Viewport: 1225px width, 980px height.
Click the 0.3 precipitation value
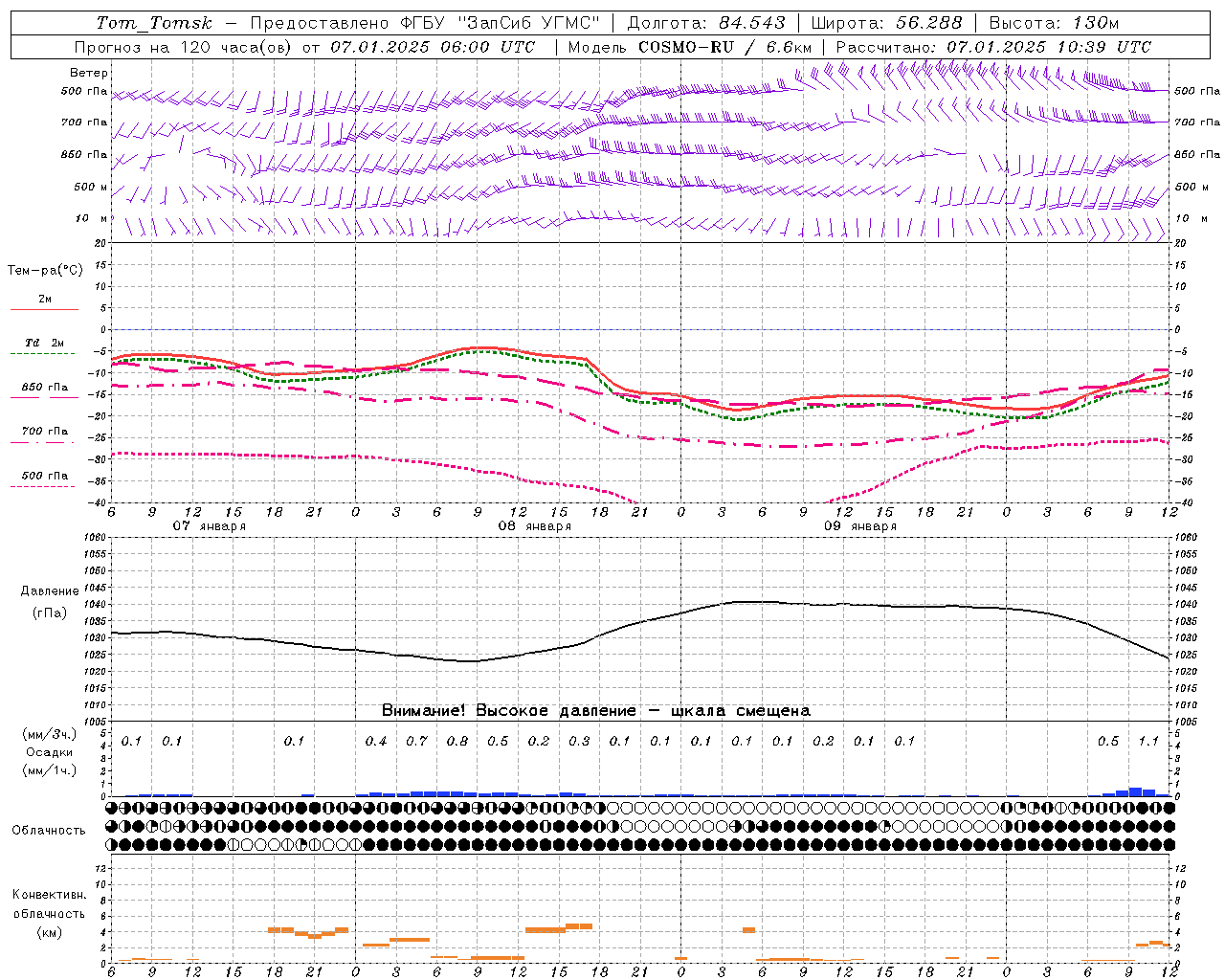tap(579, 742)
